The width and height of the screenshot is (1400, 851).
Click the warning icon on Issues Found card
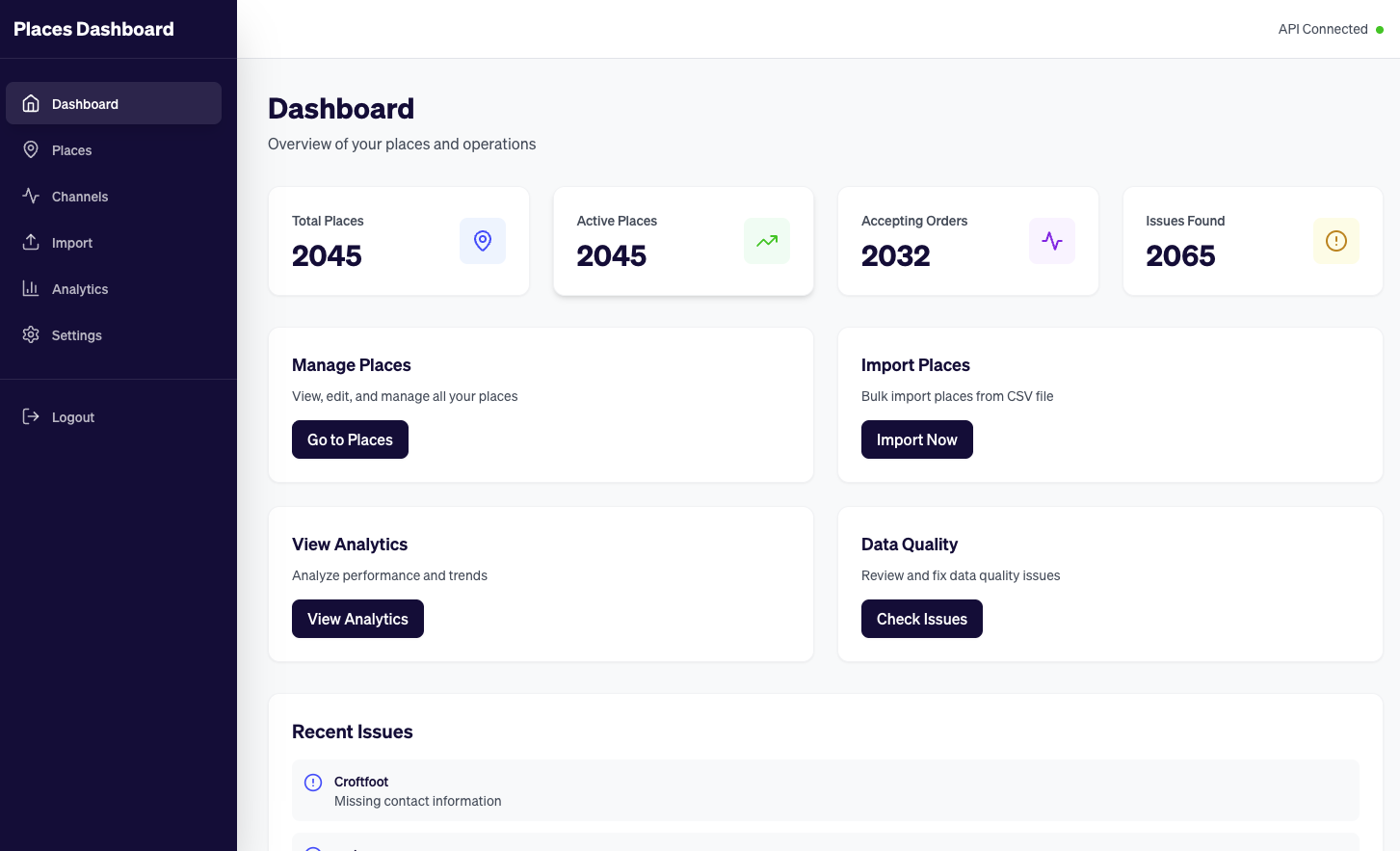point(1335,241)
